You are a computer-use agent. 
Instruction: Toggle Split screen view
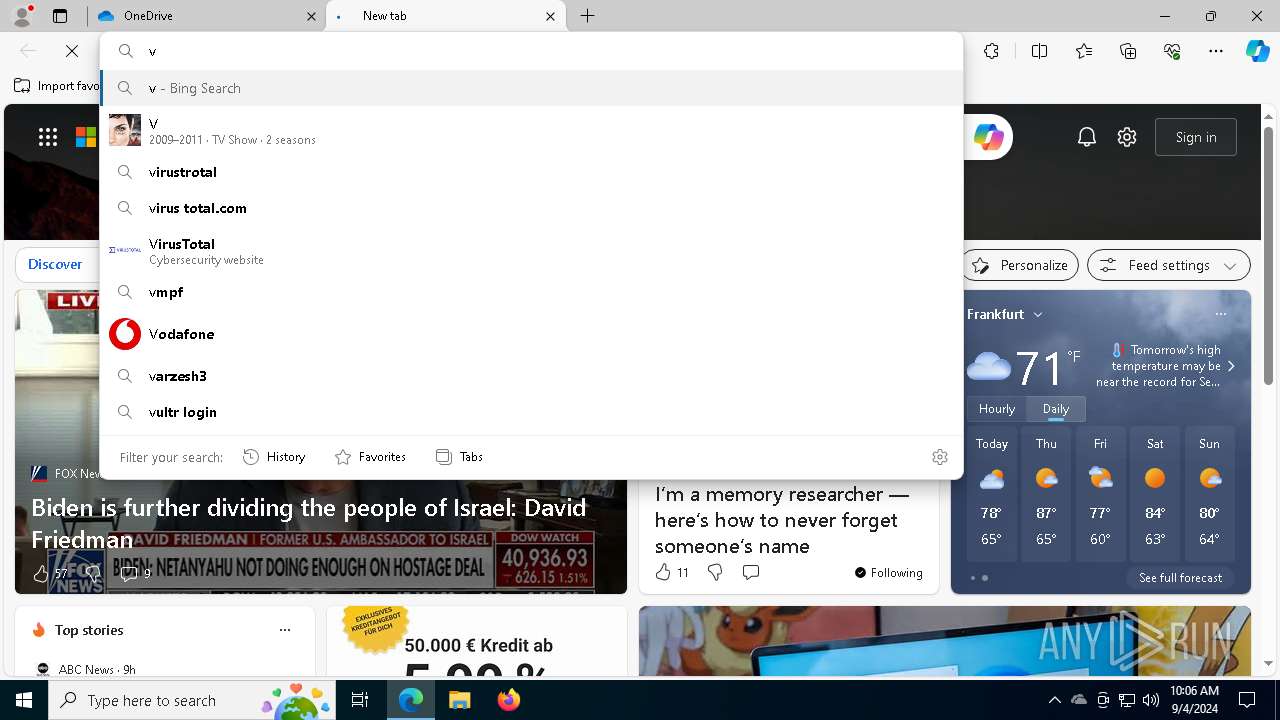(x=1039, y=51)
